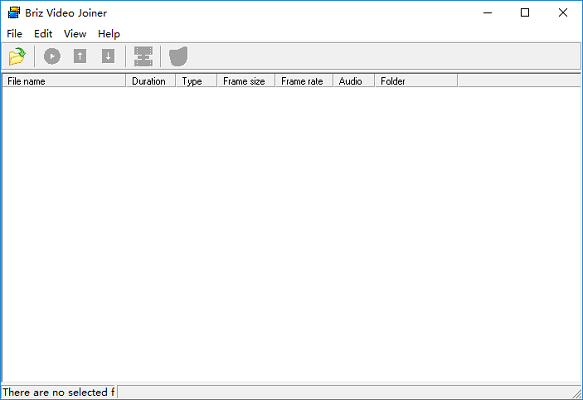Click the Frame size column header

click(246, 81)
